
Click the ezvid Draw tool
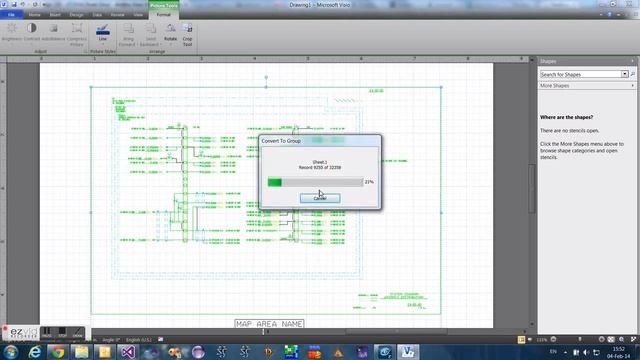tap(77, 333)
